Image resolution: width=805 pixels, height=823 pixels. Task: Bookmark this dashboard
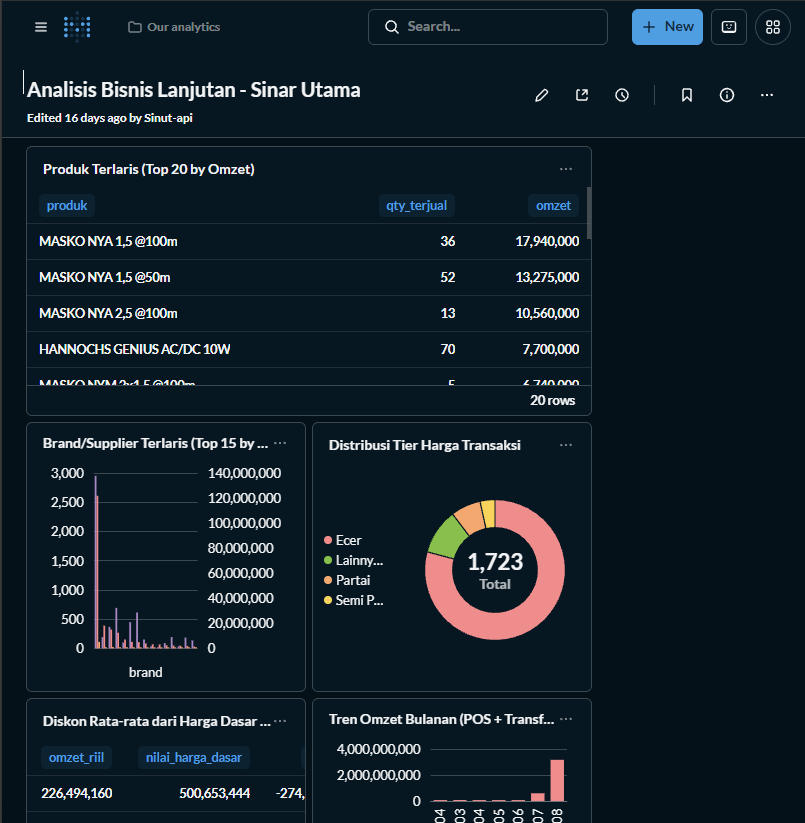coord(686,95)
